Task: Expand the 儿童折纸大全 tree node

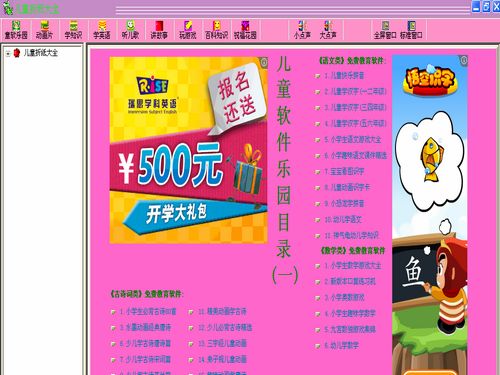Action: [8, 53]
